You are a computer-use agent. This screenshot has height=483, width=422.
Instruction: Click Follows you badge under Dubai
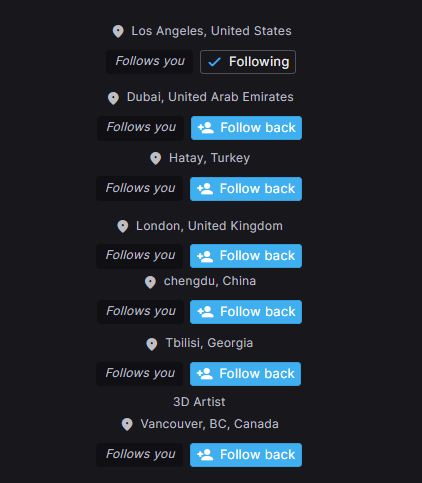[x=140, y=128]
